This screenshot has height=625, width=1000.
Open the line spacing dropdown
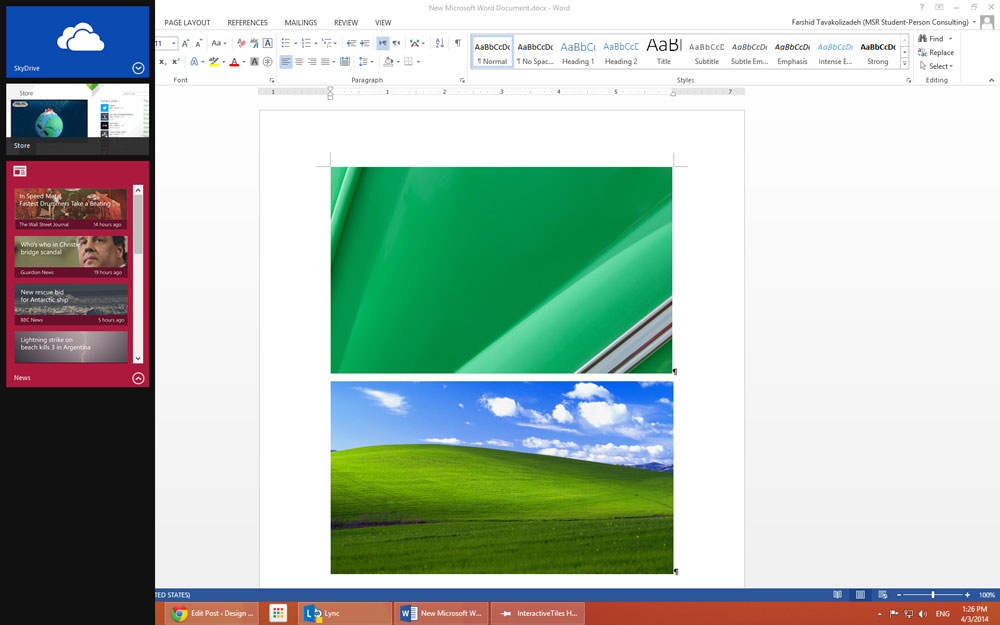tap(365, 62)
